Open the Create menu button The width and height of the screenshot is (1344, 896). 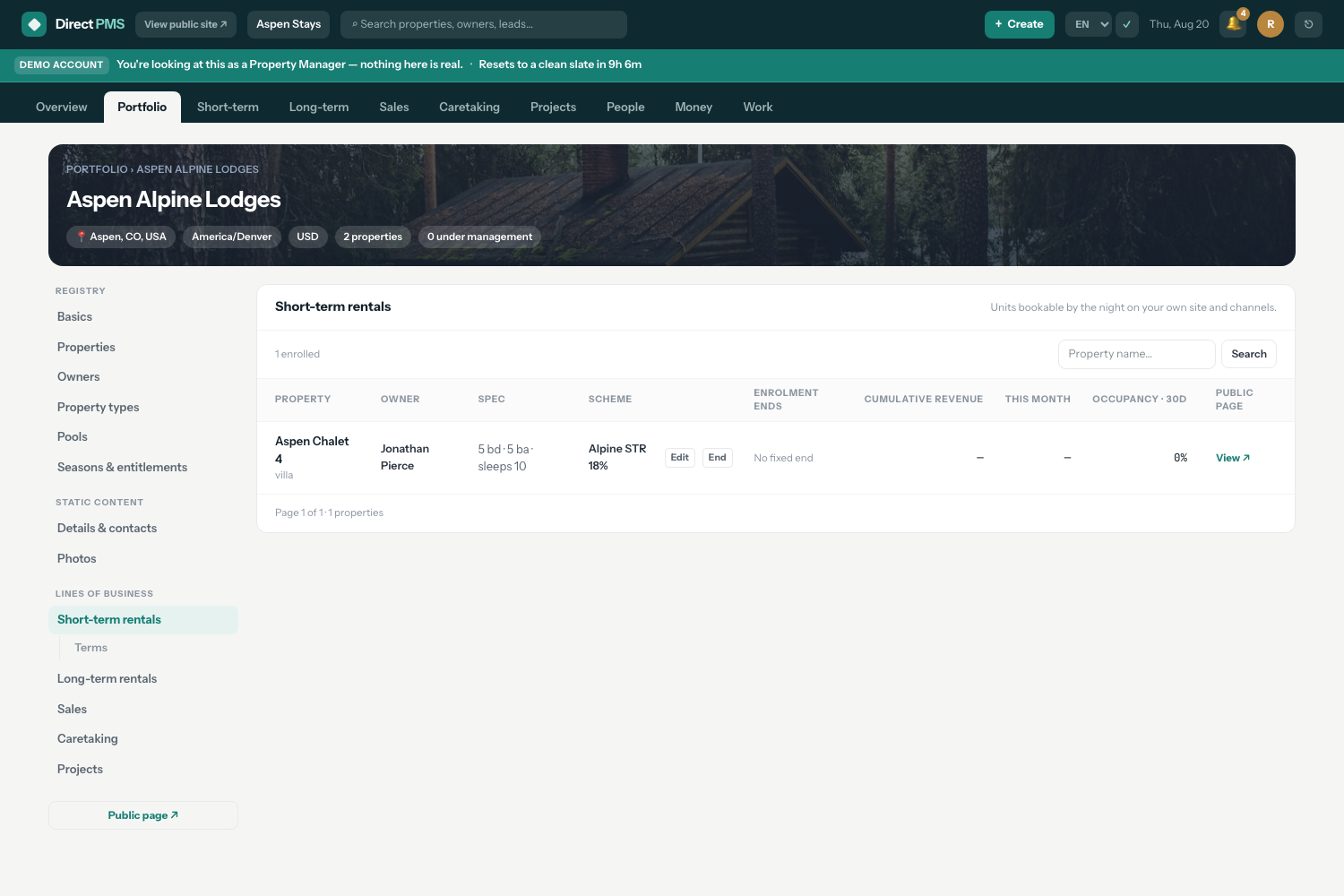click(x=1020, y=24)
